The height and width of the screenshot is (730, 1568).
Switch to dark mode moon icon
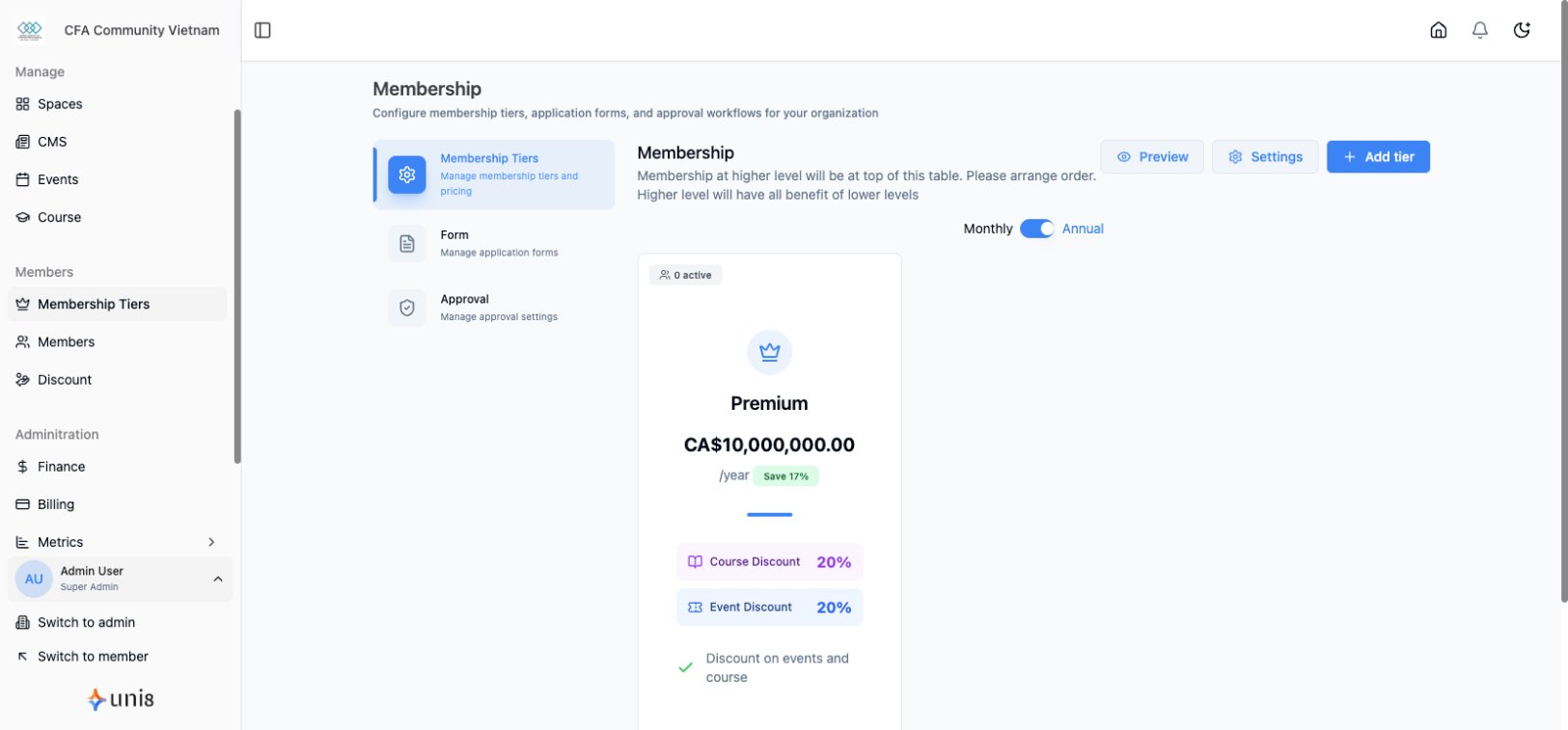[x=1522, y=30]
